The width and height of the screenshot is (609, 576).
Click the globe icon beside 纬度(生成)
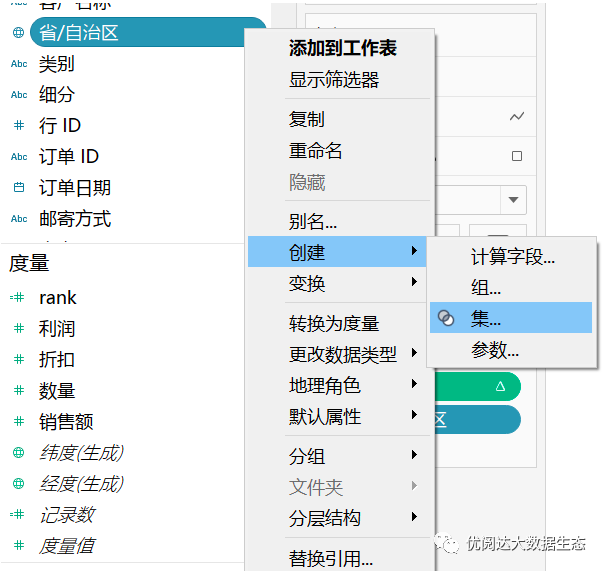pyautogui.click(x=18, y=453)
